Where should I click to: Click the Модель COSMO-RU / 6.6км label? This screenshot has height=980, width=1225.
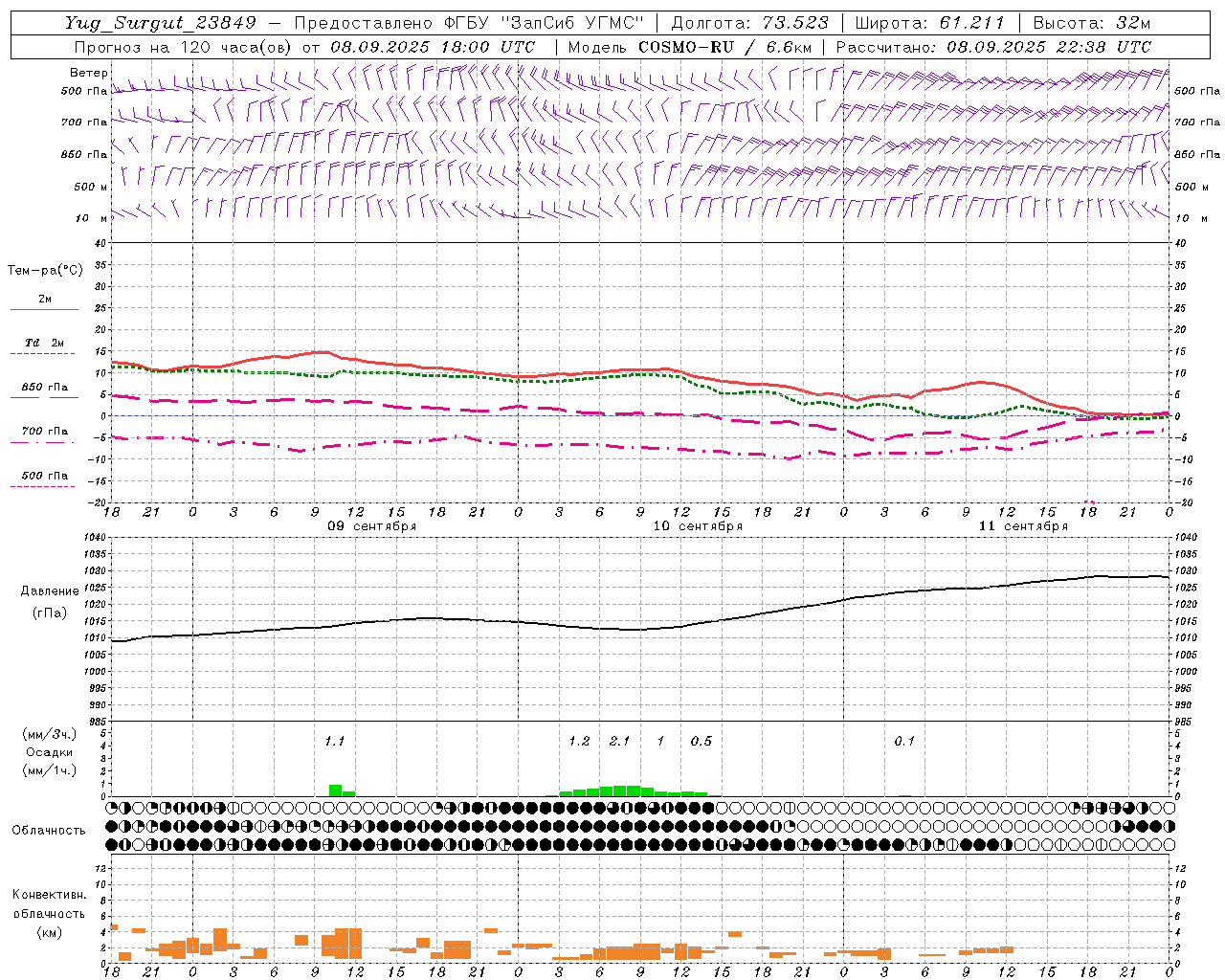[690, 47]
